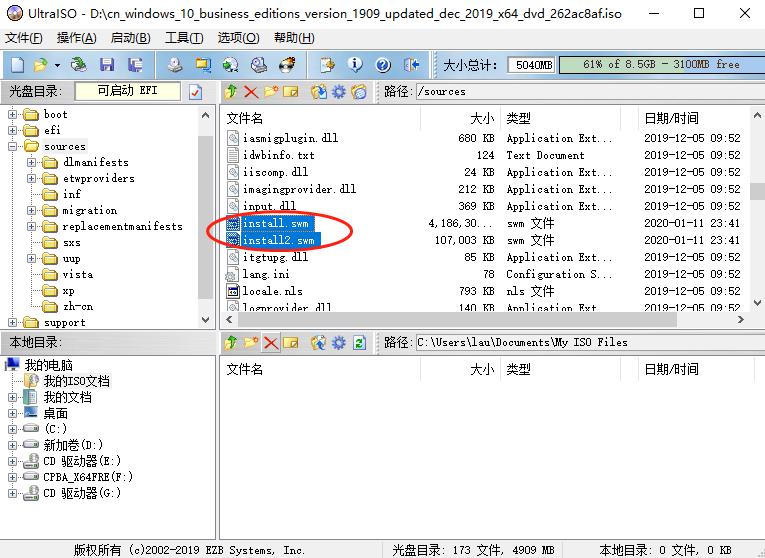Click disc pane New Folder icon
The width and height of the screenshot is (765, 558).
point(271,91)
